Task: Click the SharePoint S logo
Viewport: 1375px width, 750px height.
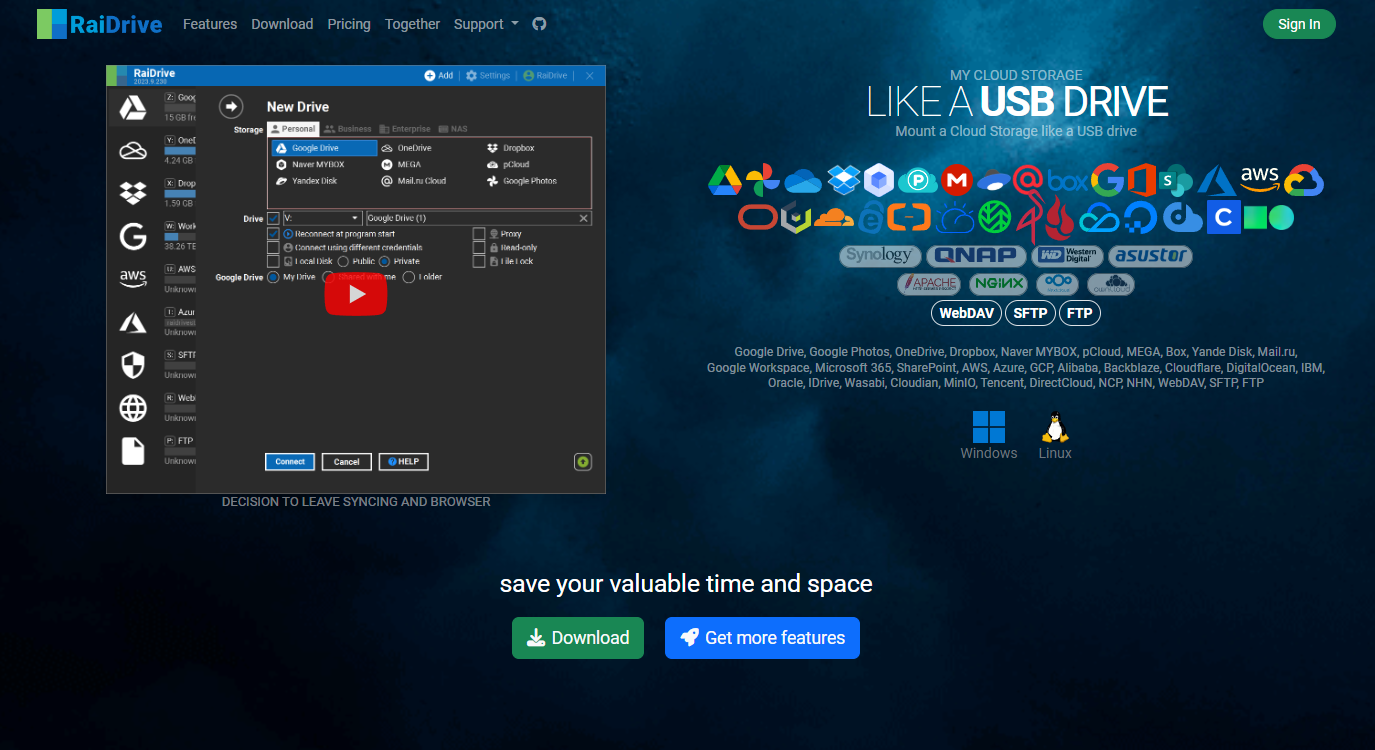Action: (1175, 181)
